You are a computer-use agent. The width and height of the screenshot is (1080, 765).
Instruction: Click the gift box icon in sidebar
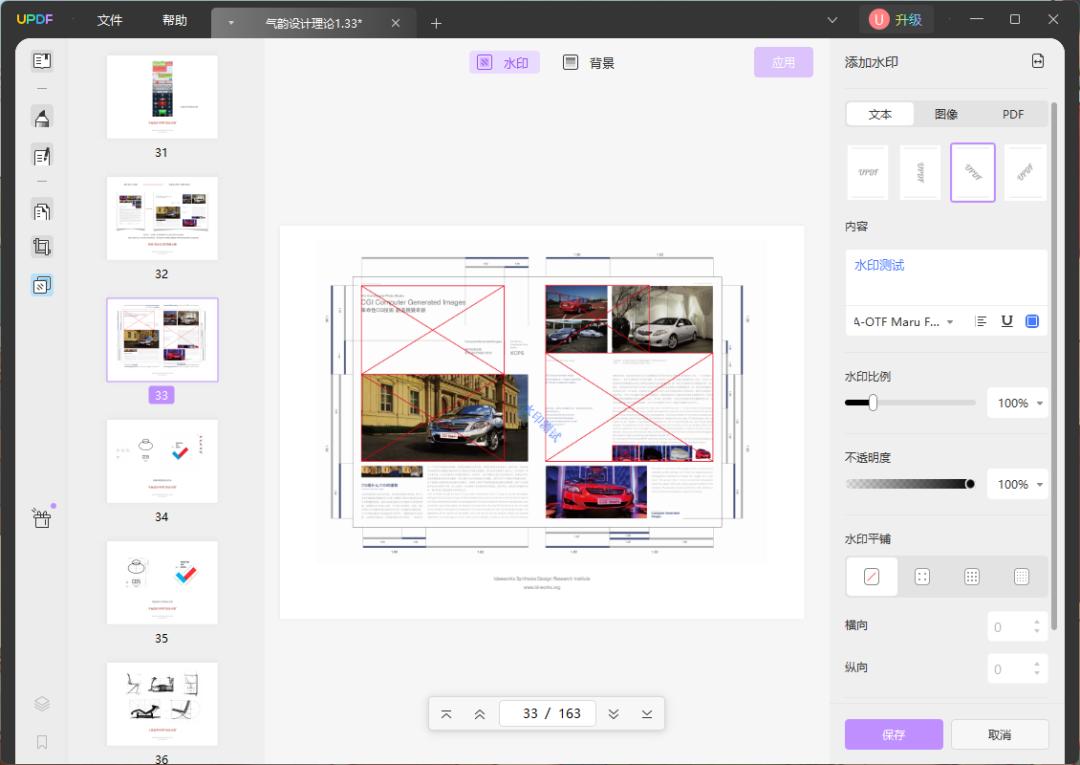pyautogui.click(x=42, y=518)
